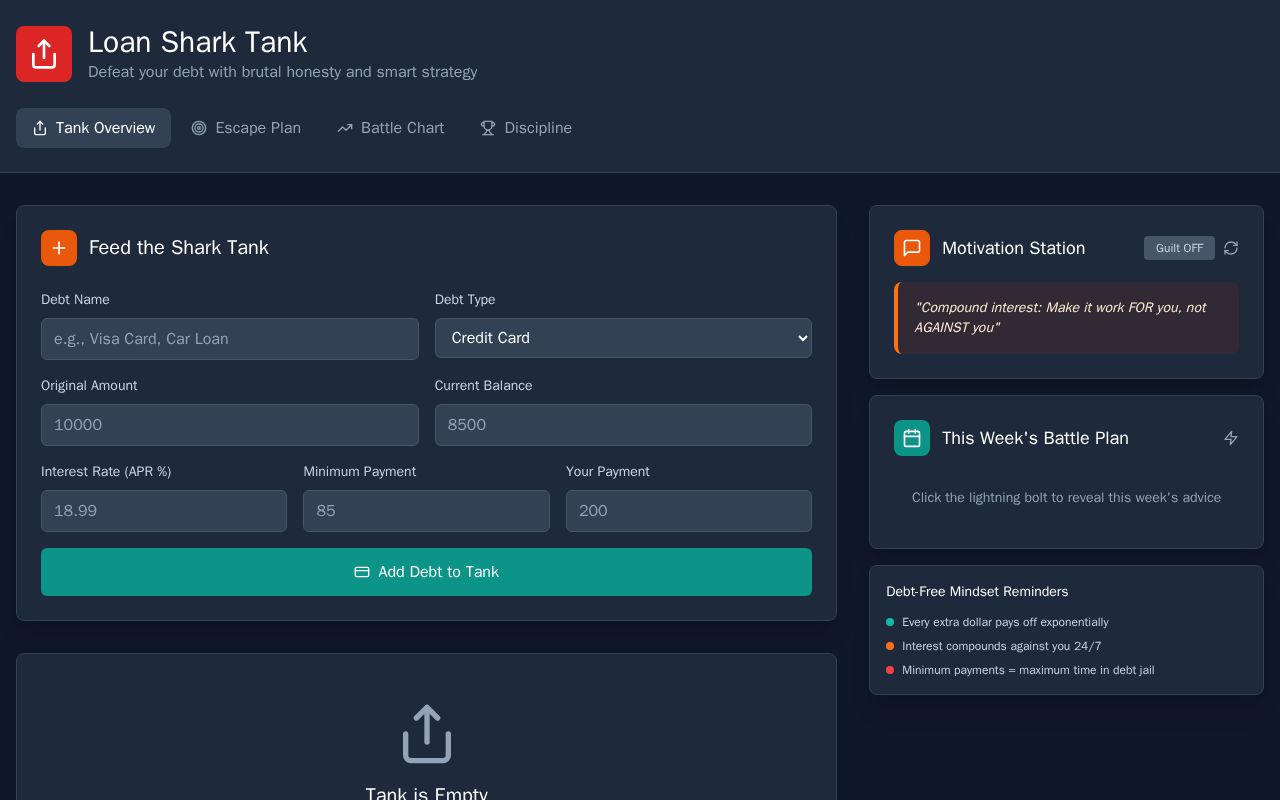Click the red Loan Shark Tank logo icon
The image size is (1280, 800).
[x=44, y=54]
